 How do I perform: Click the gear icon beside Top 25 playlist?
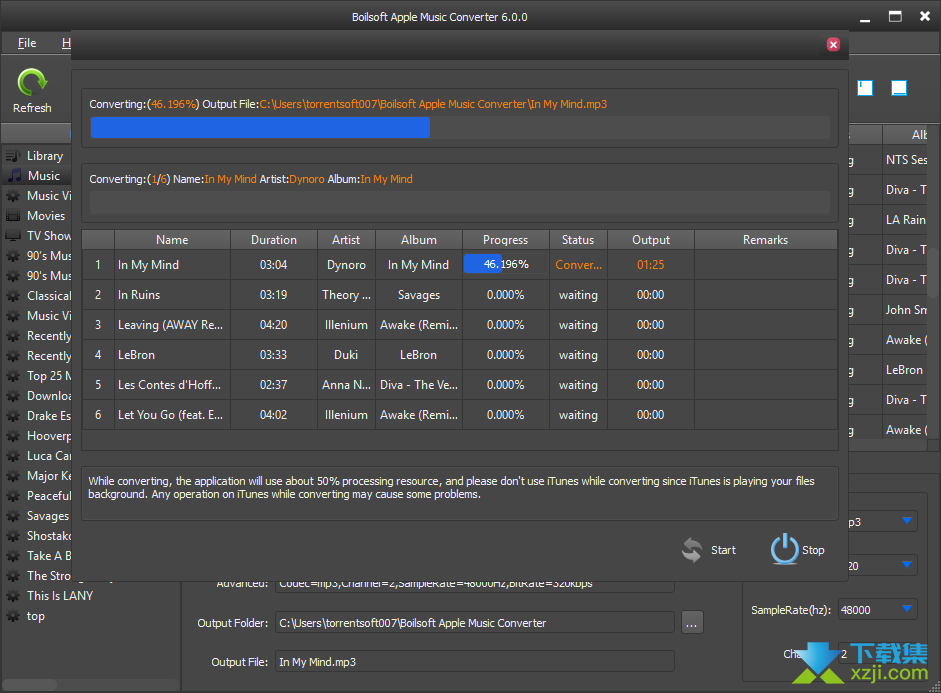pyautogui.click(x=13, y=376)
